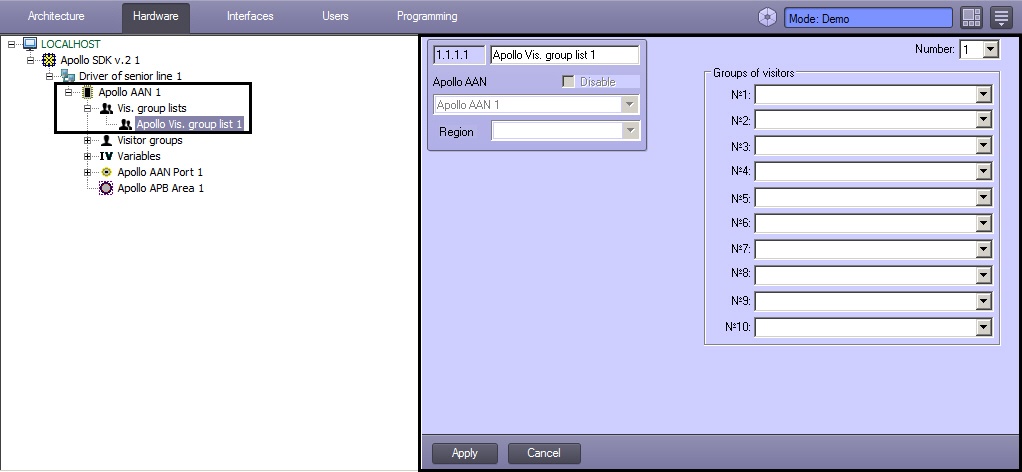The image size is (1022, 472).
Task: Collapse the Apollo AAN 1 node
Action: 68,93
